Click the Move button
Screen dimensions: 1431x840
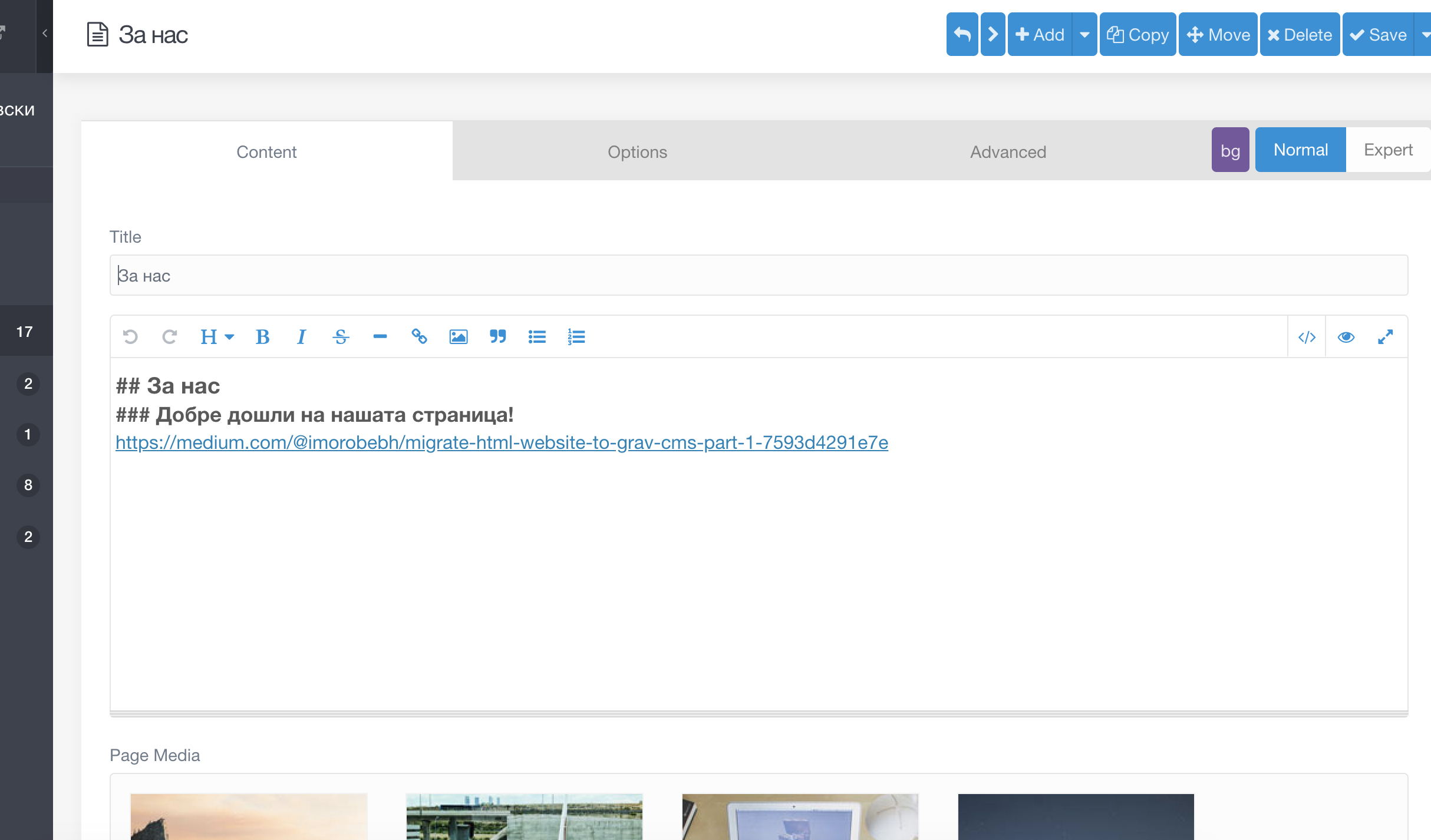1218,34
